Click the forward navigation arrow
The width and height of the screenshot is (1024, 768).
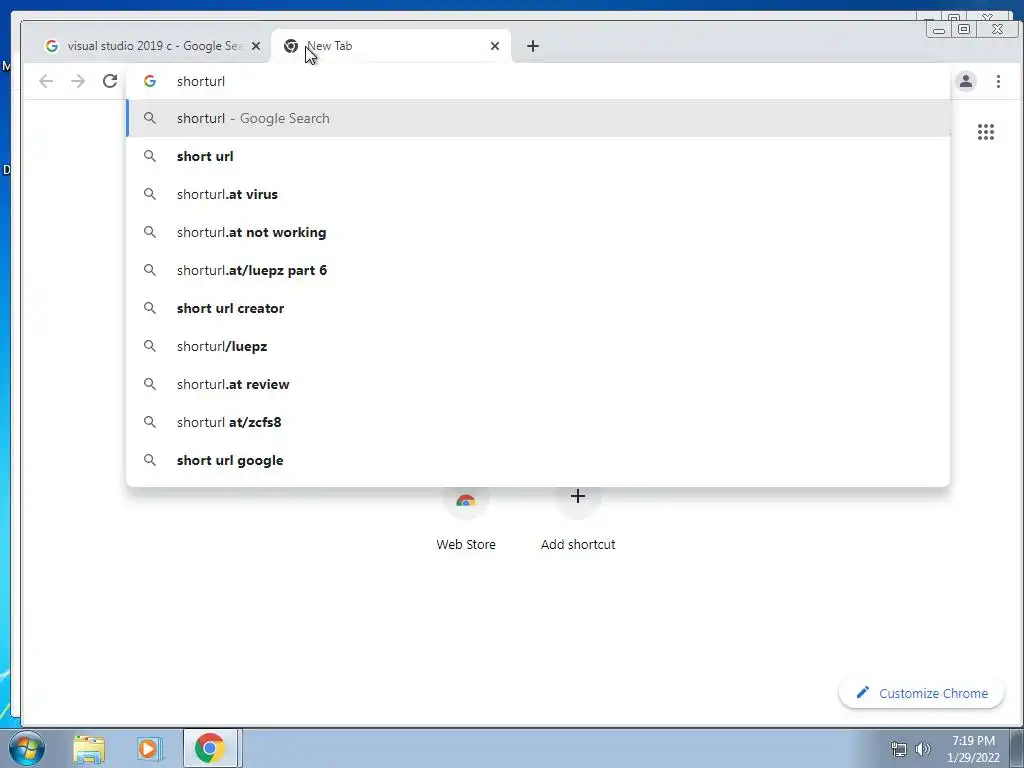[78, 81]
